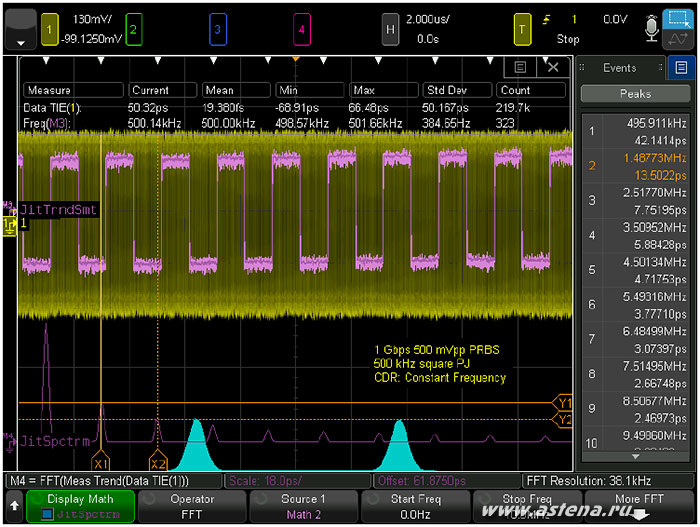Click the orange trigger time reference marker
The height and width of the screenshot is (527, 700).
pyautogui.click(x=296, y=59)
